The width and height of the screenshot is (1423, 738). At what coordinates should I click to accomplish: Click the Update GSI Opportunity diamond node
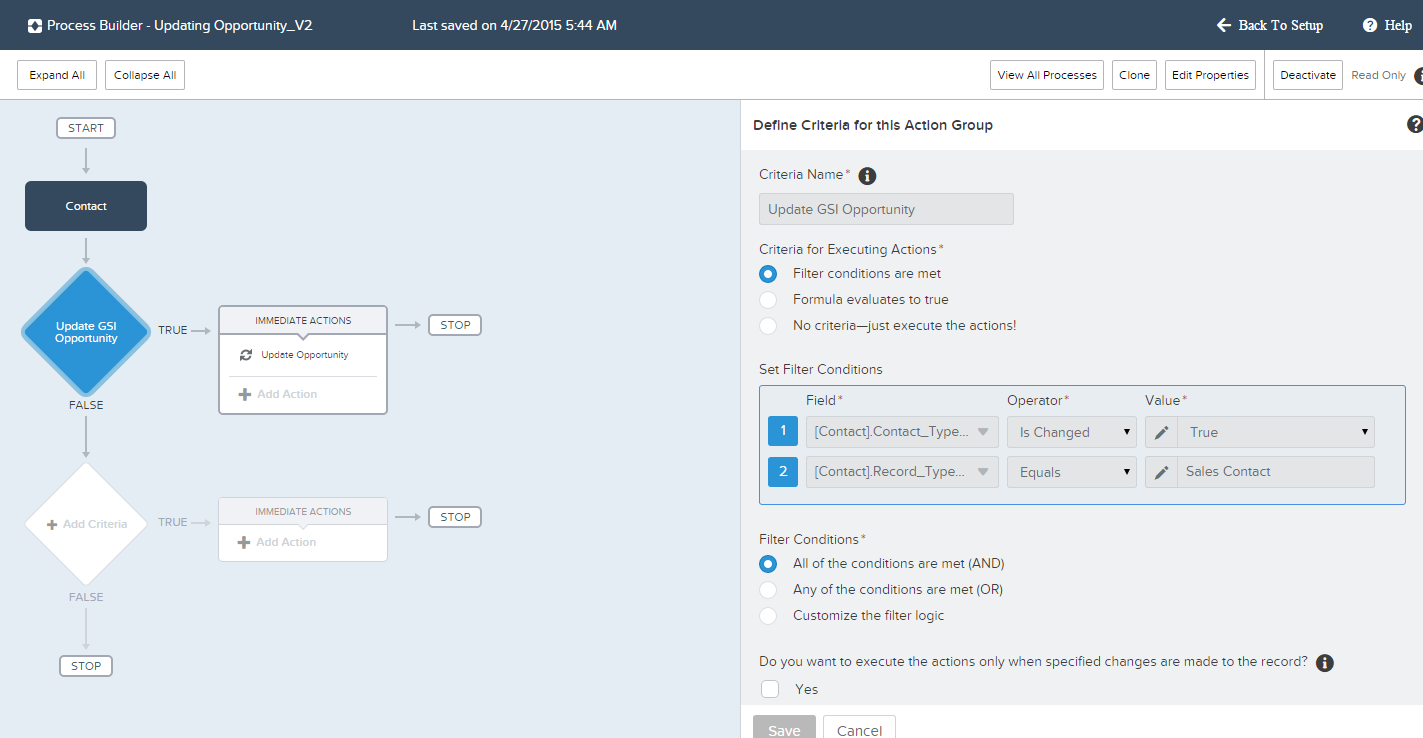tap(86, 332)
